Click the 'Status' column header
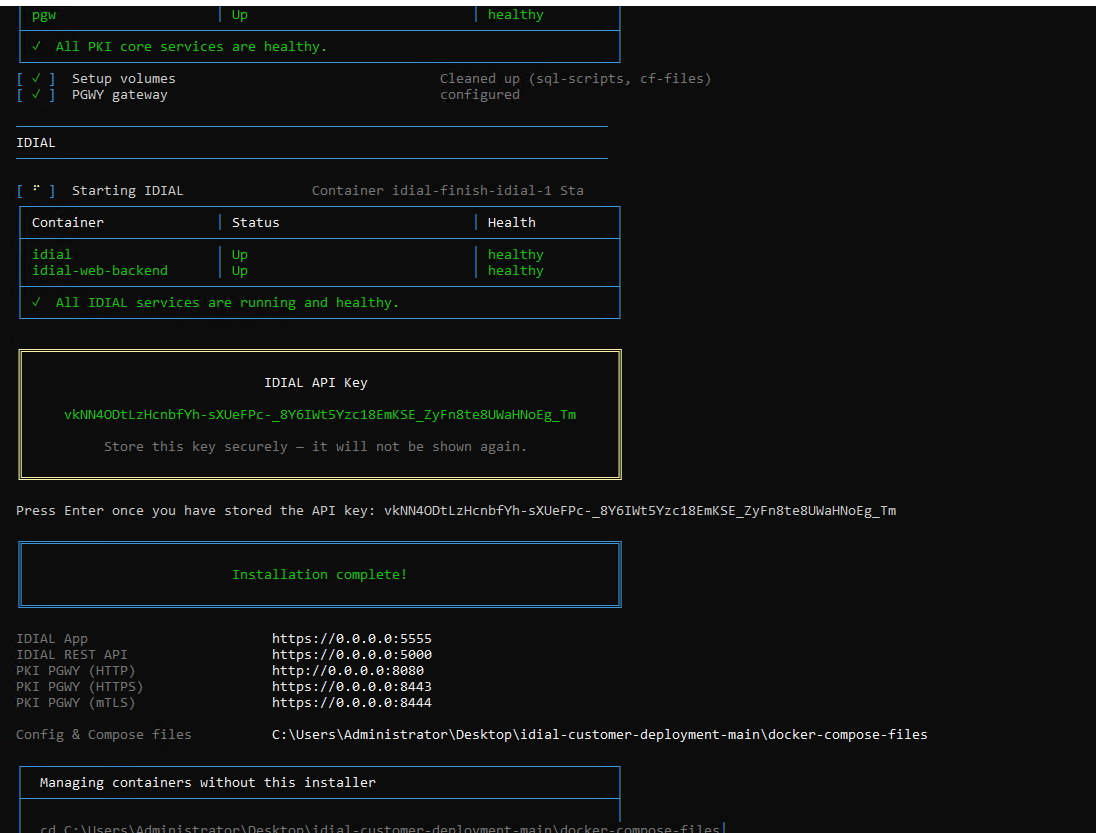1096x833 pixels. point(256,223)
